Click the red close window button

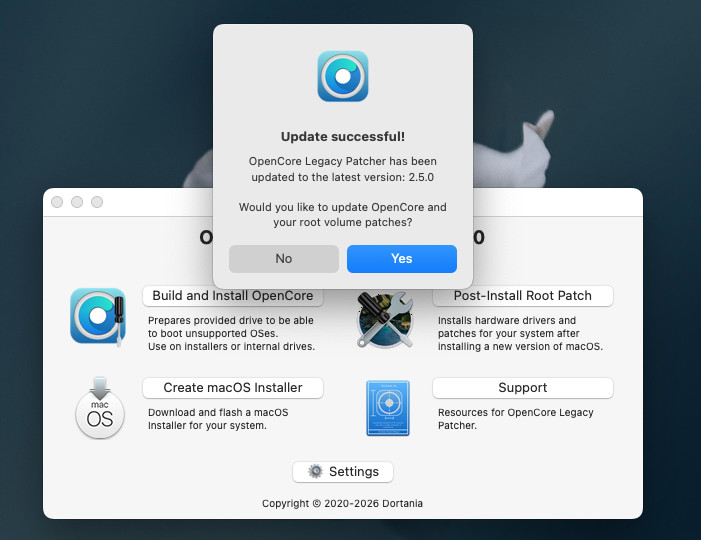pyautogui.click(x=57, y=202)
